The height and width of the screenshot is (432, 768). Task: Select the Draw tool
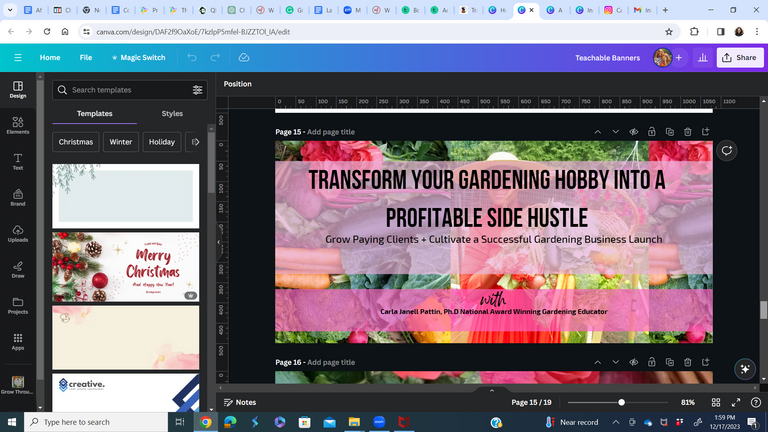18,269
